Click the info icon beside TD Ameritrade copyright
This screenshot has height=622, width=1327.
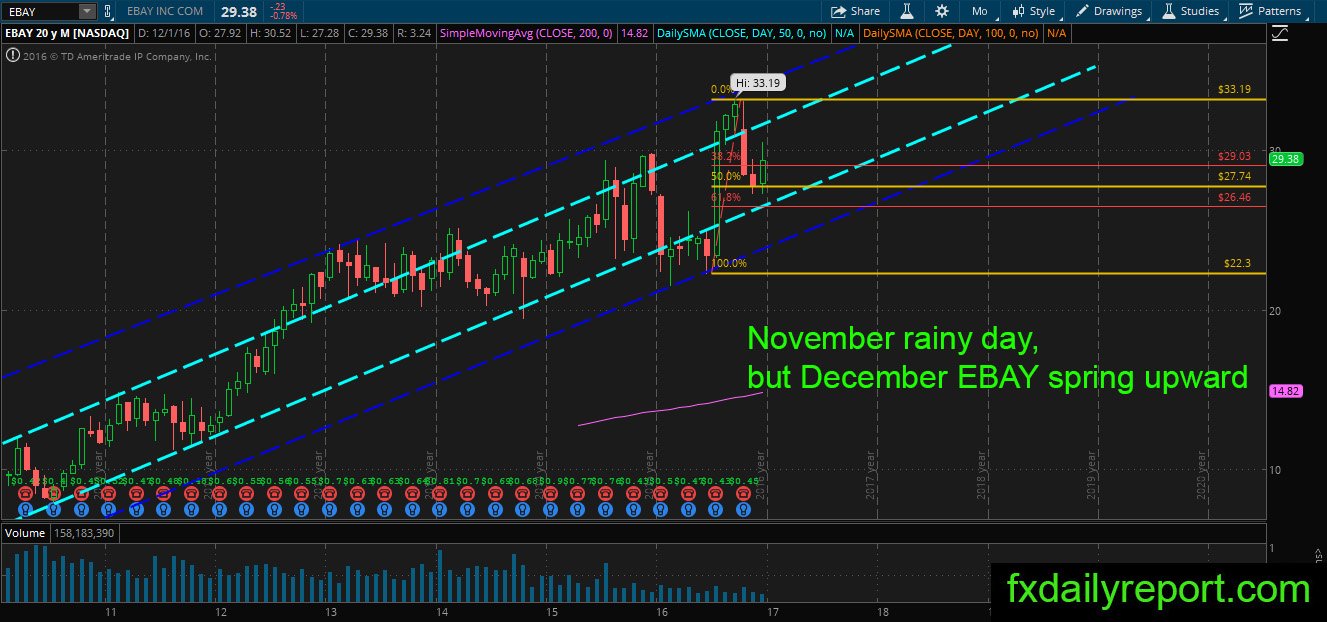pos(11,56)
